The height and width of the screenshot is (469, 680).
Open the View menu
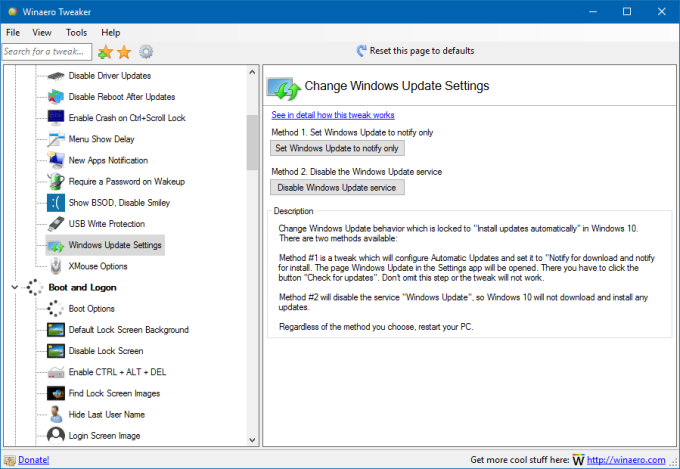(x=42, y=33)
